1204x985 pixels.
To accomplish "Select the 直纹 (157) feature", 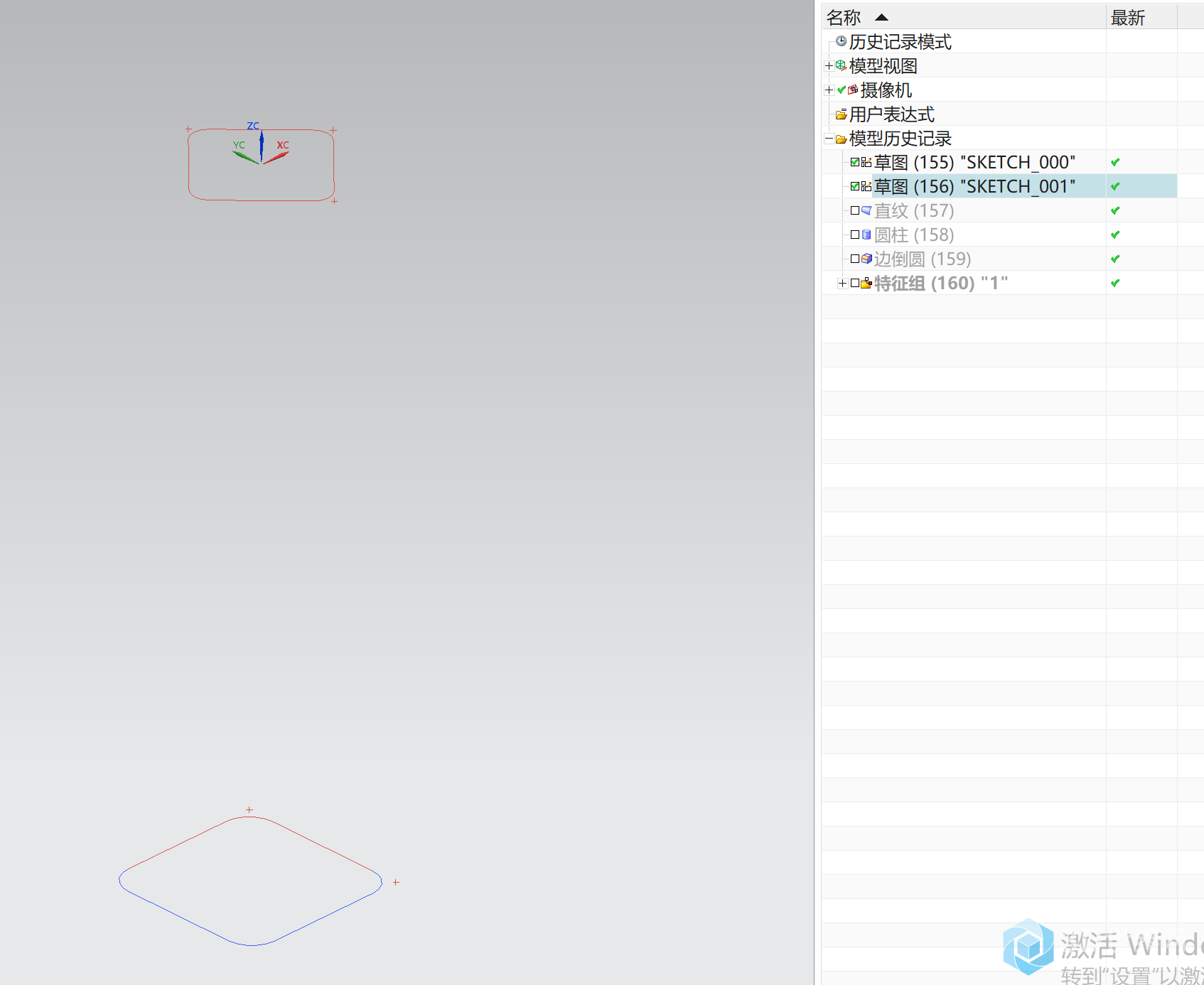I will (x=914, y=211).
